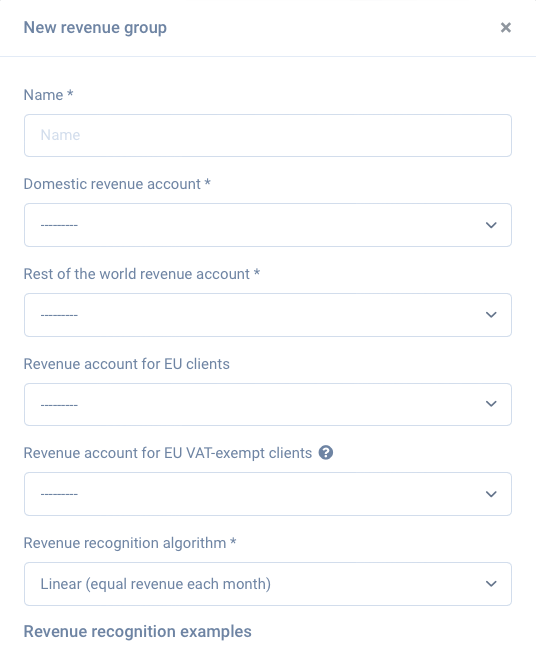This screenshot has width=536, height=646.
Task: Focus the Name text field
Action: click(268, 136)
